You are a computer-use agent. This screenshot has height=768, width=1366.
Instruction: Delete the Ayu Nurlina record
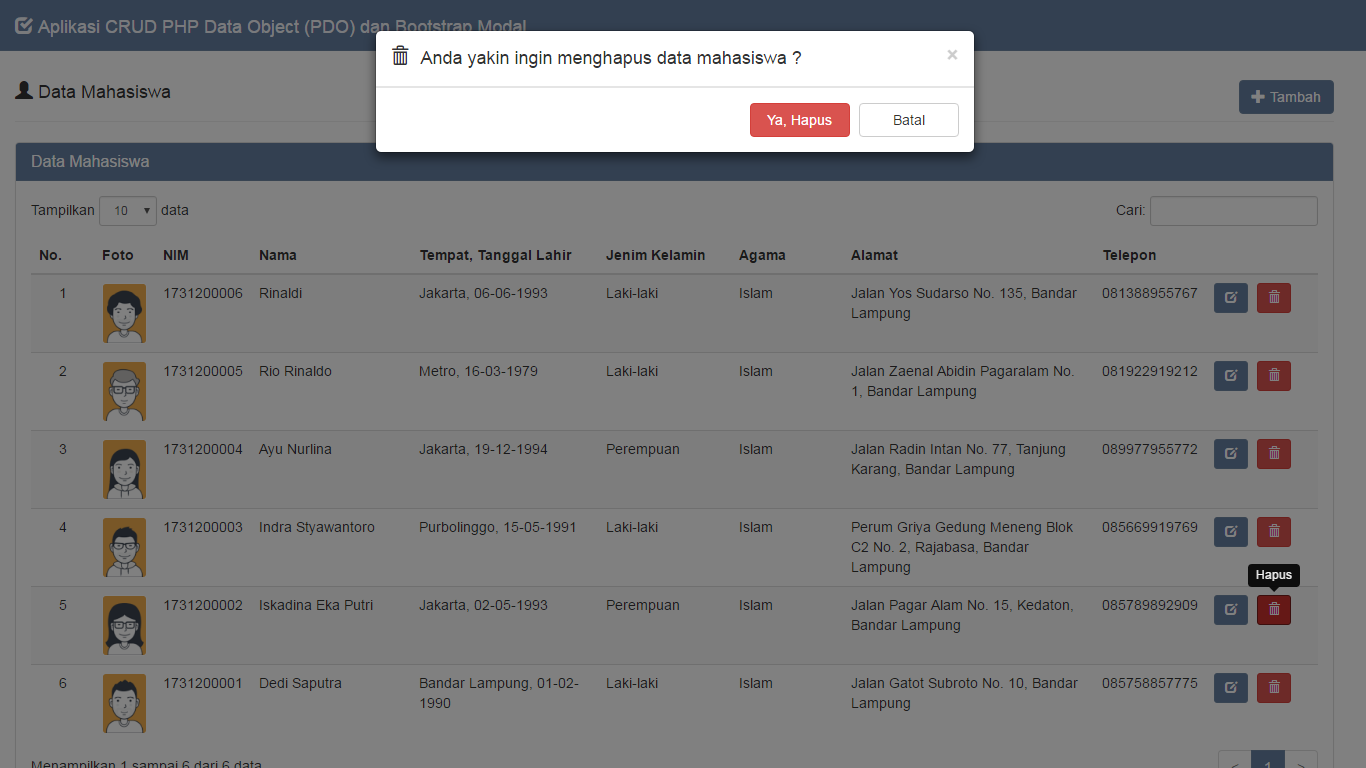tap(1273, 454)
